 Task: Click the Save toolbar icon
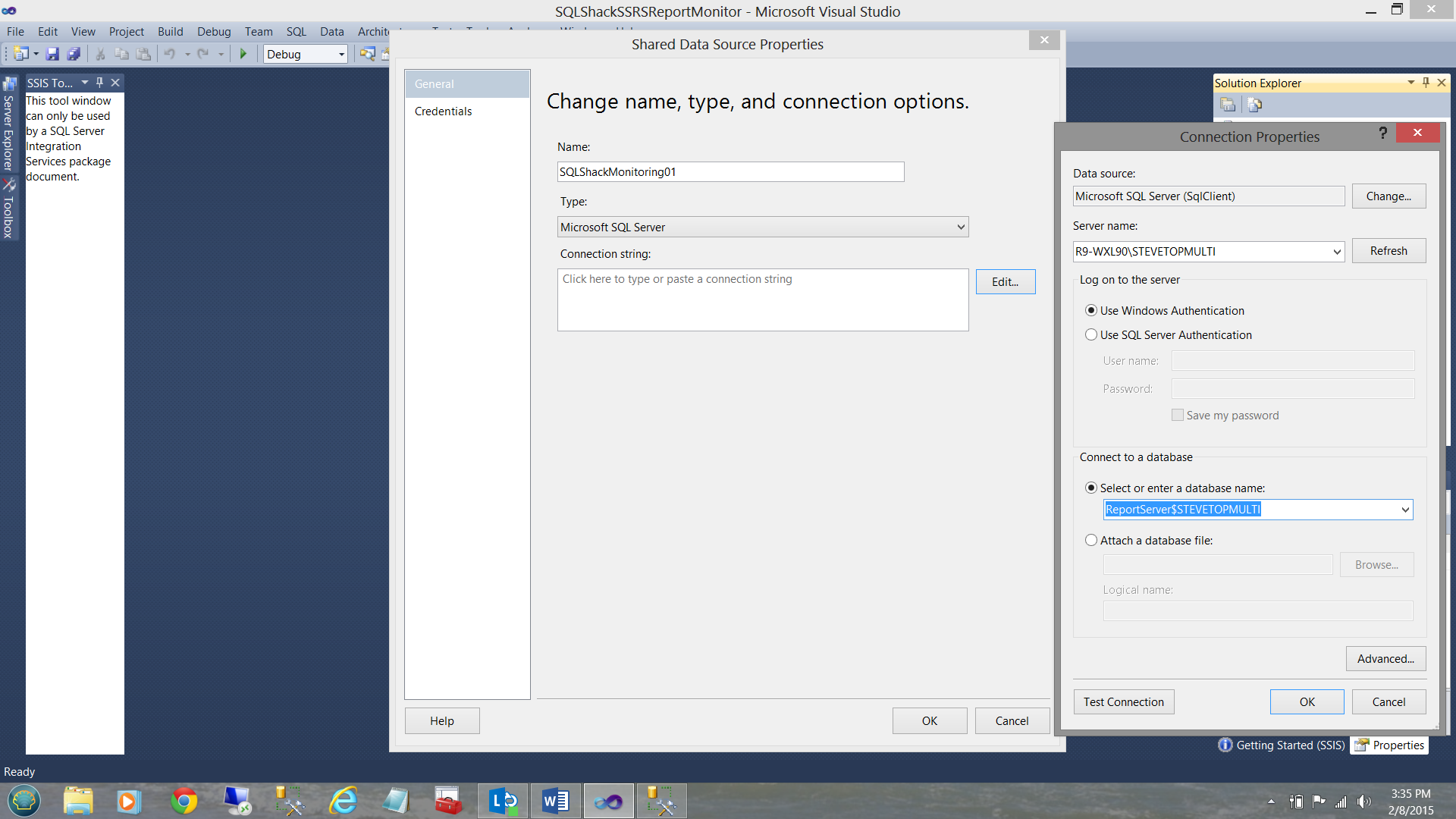[52, 54]
